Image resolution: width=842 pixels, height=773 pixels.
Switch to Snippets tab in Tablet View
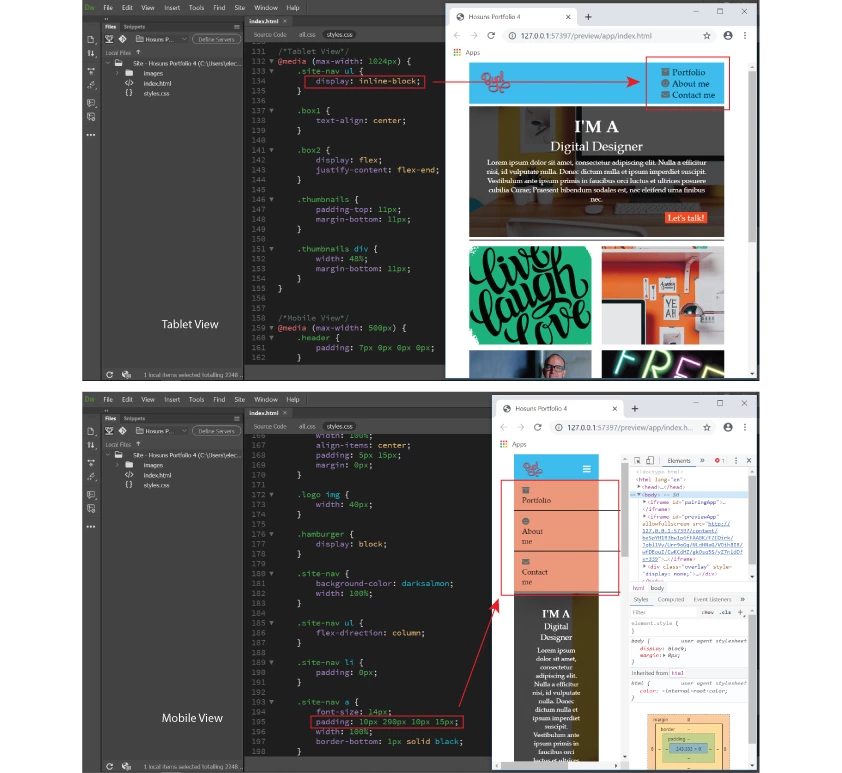coord(134,27)
